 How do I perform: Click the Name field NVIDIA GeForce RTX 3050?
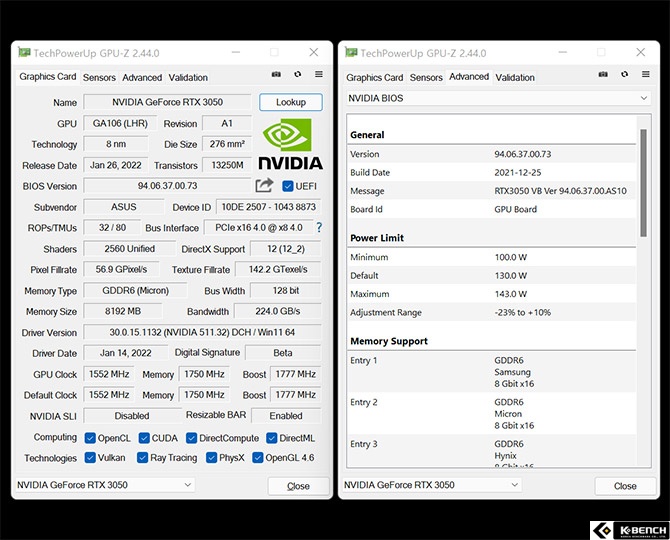[167, 102]
